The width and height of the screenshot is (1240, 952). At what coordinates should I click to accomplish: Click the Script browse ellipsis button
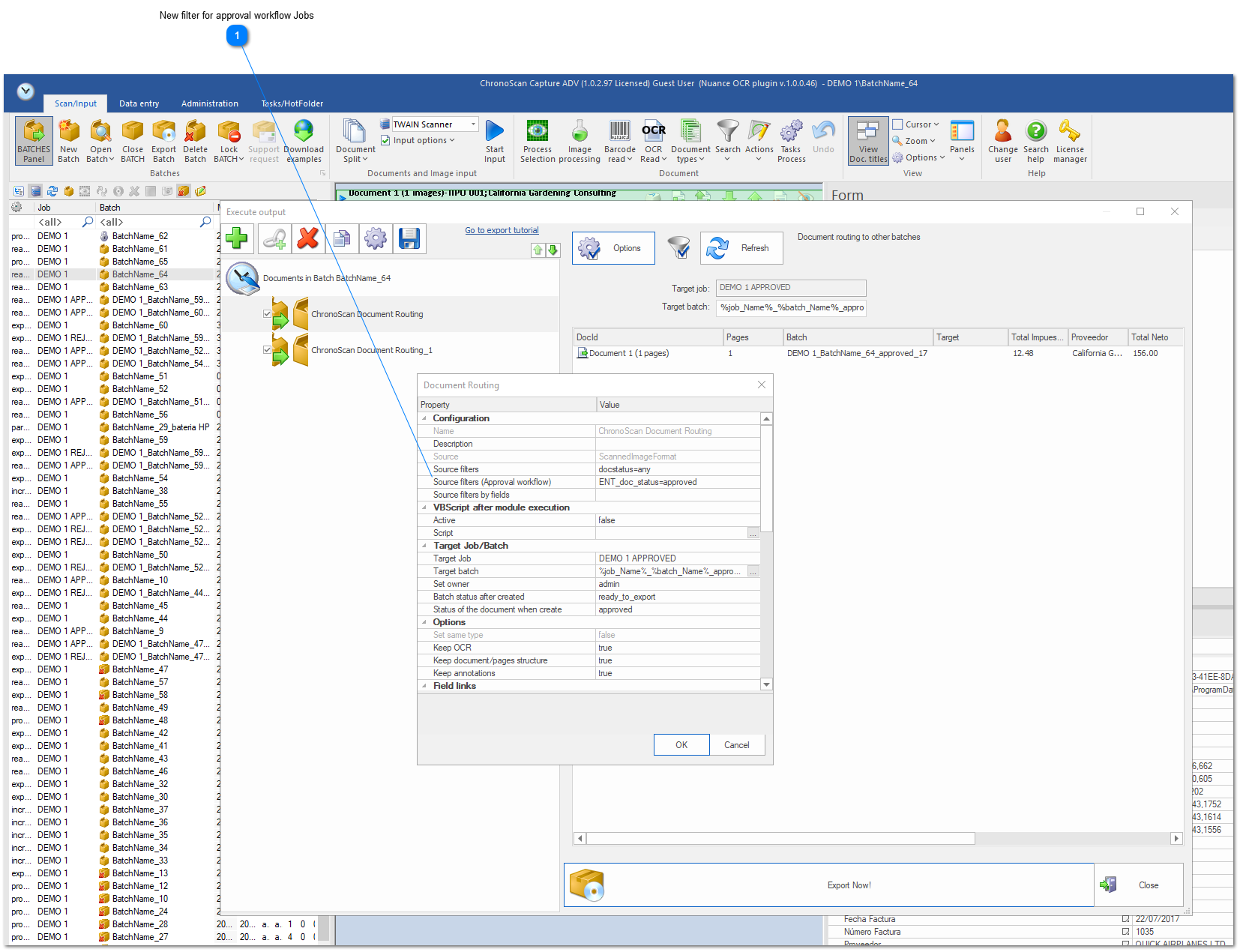753,533
